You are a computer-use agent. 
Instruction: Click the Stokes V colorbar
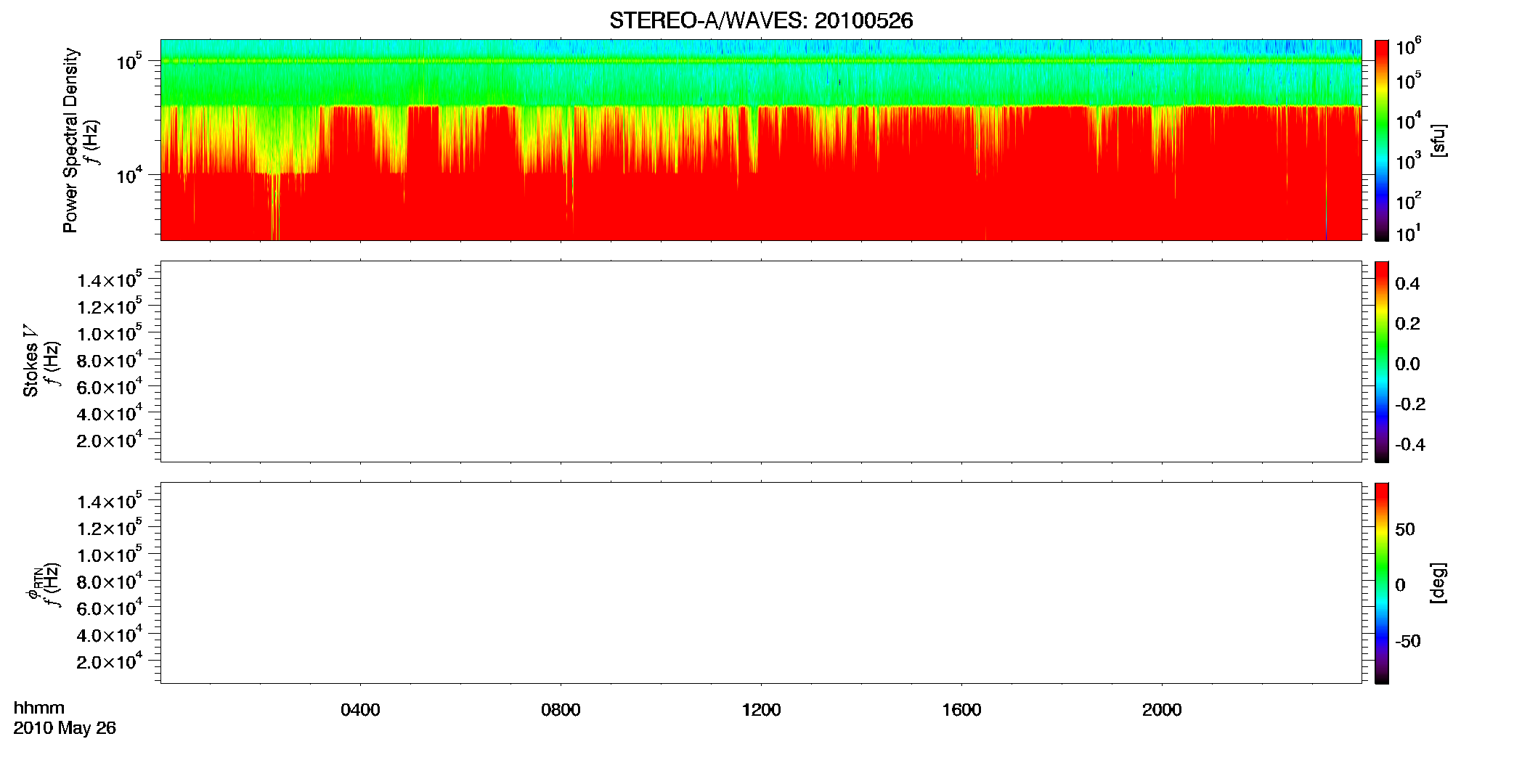[x=1382, y=362]
